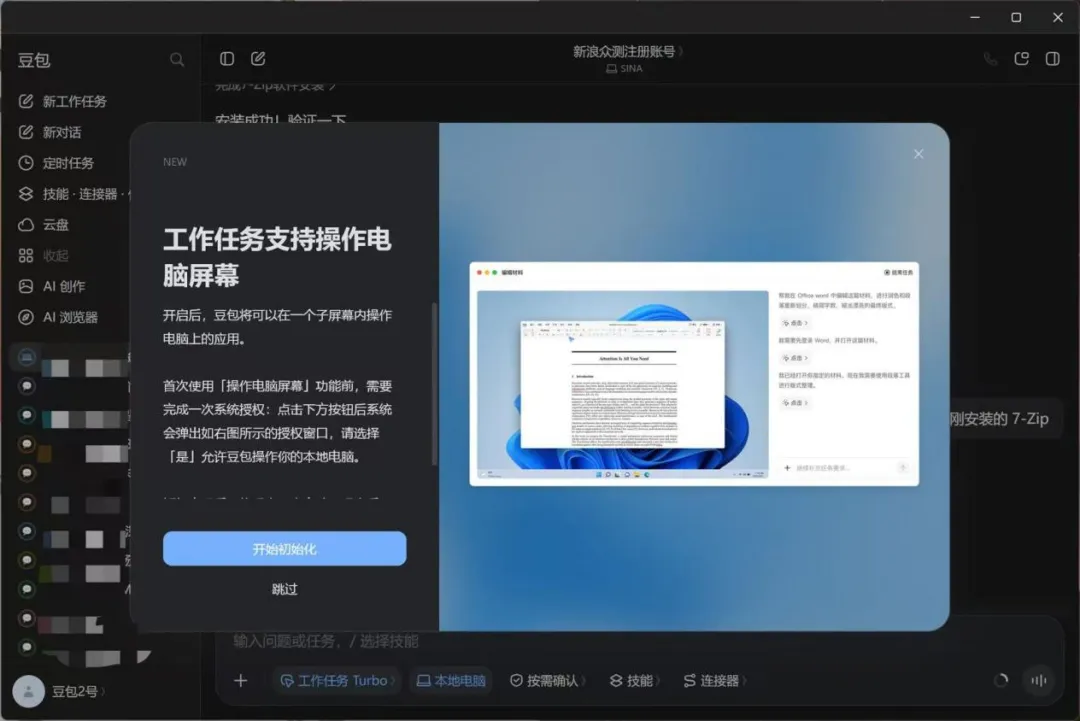Click the share window icon in the header

click(1021, 59)
